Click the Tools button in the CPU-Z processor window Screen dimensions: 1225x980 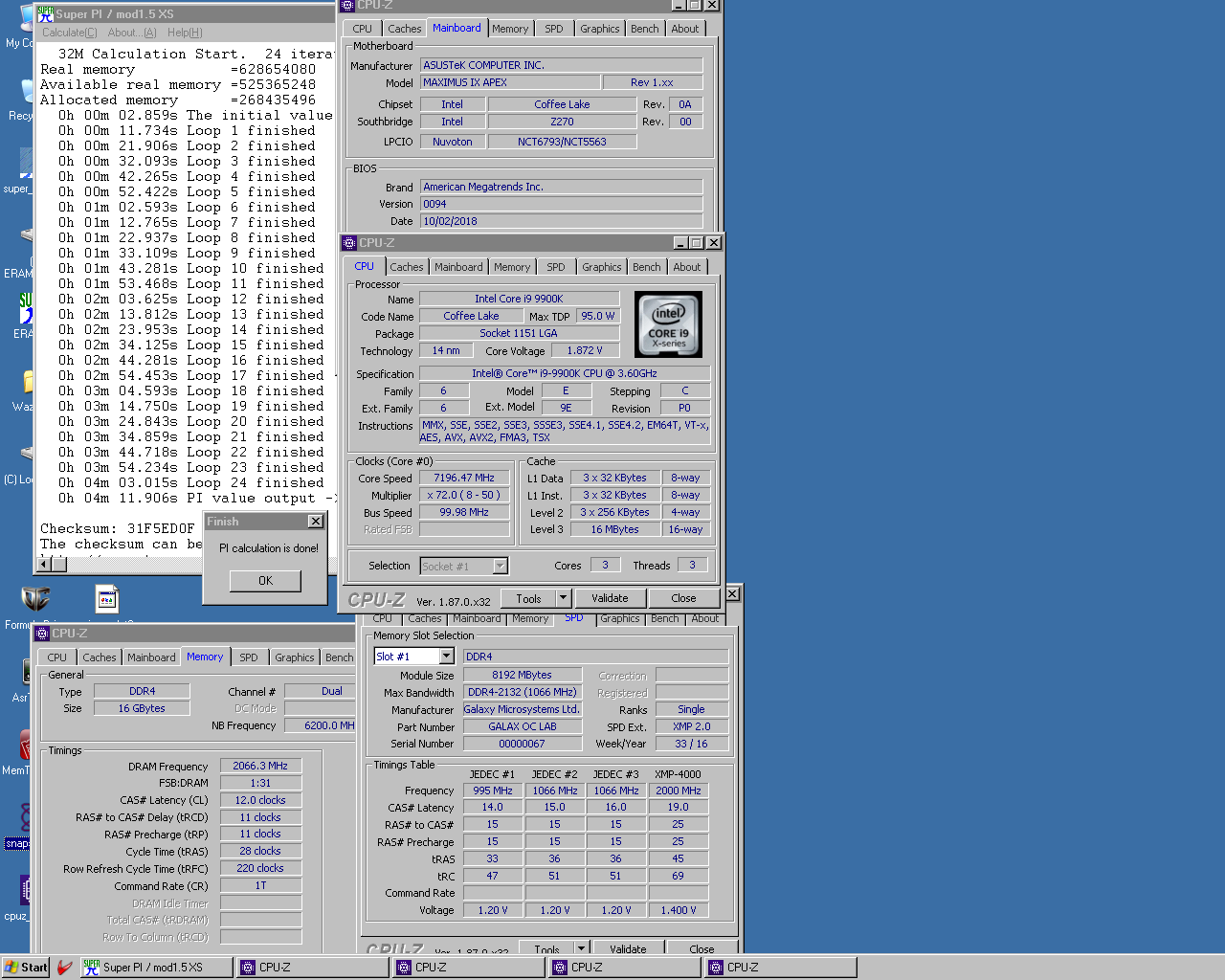[x=528, y=599]
